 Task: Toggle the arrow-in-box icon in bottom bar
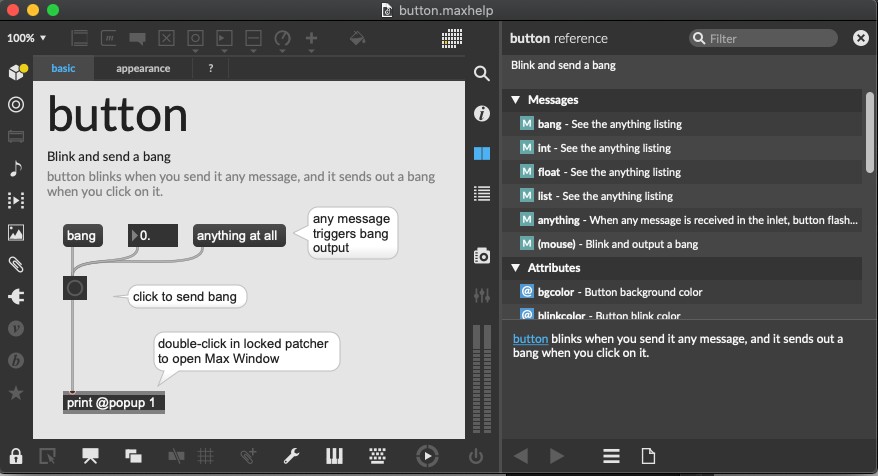(x=48, y=456)
